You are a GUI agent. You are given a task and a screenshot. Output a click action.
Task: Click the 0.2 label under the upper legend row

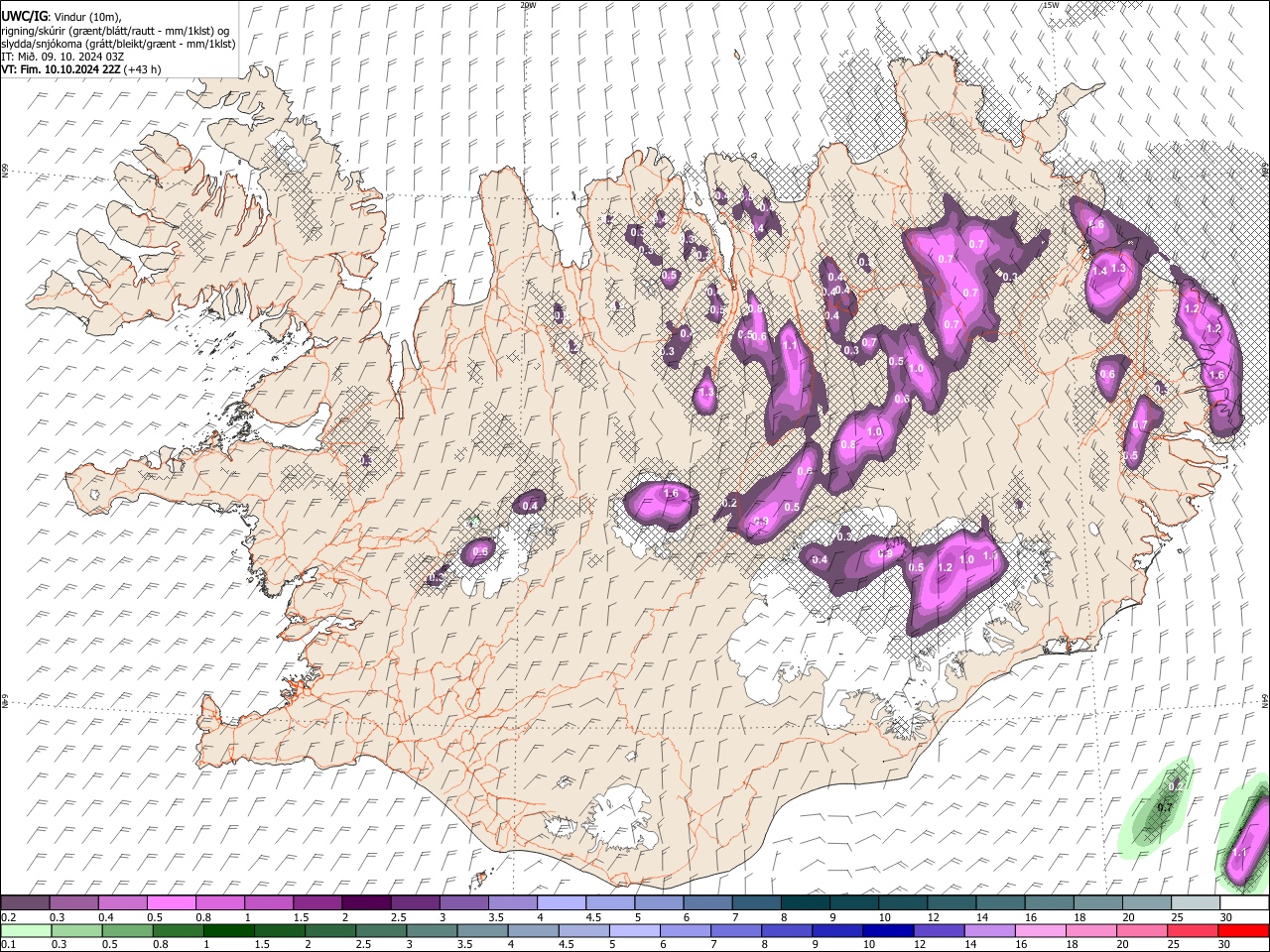tap(7, 917)
